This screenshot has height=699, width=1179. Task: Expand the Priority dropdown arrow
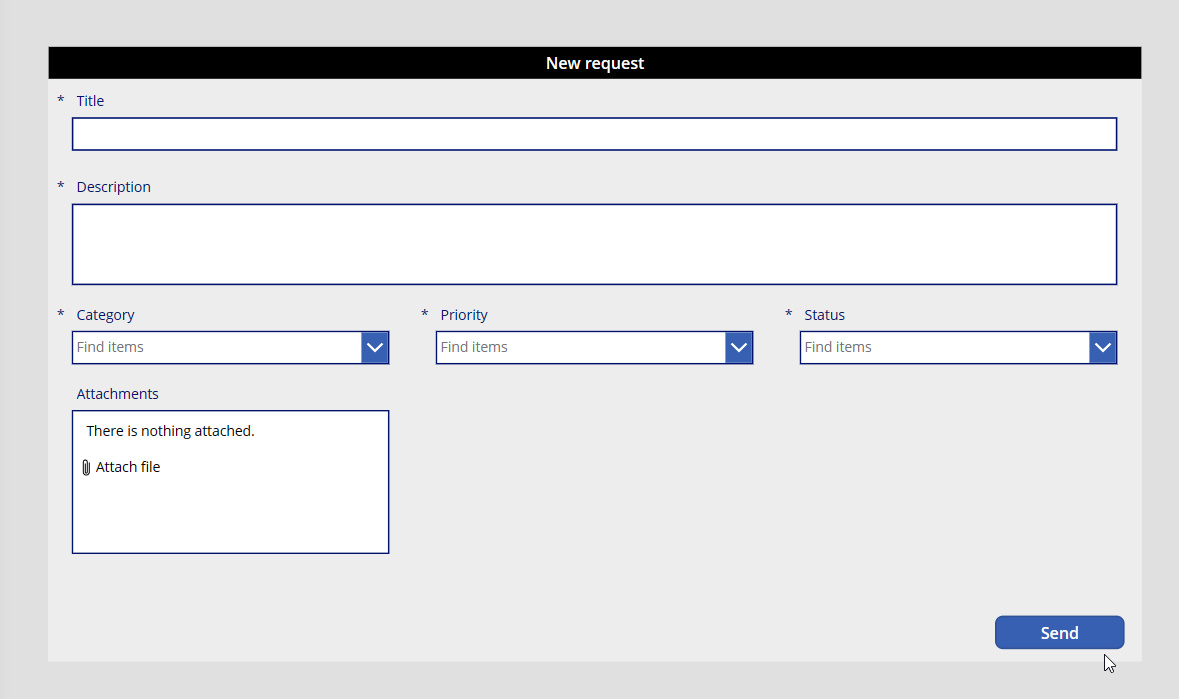coord(738,347)
